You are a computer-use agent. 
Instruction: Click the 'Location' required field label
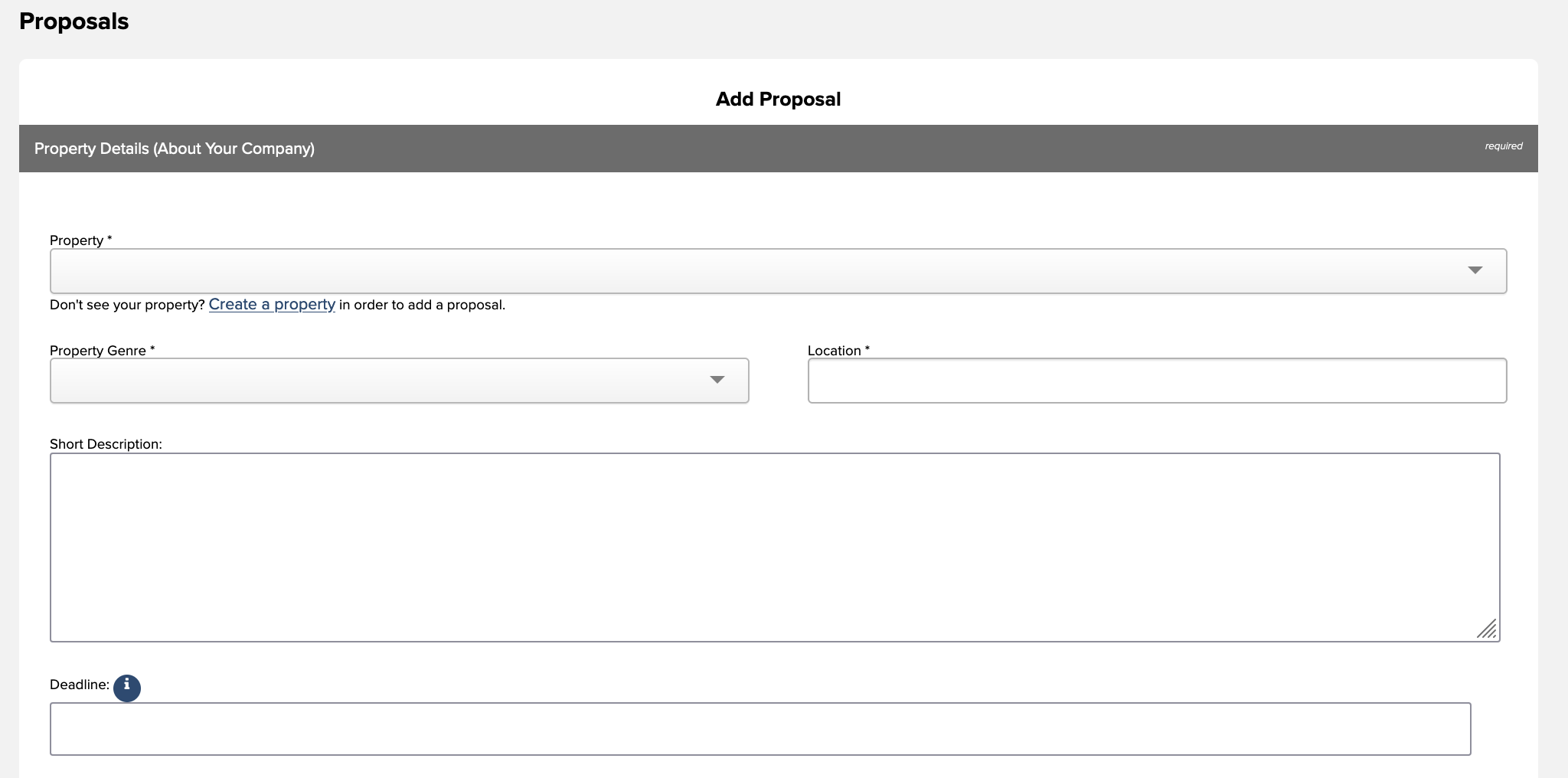pos(838,351)
